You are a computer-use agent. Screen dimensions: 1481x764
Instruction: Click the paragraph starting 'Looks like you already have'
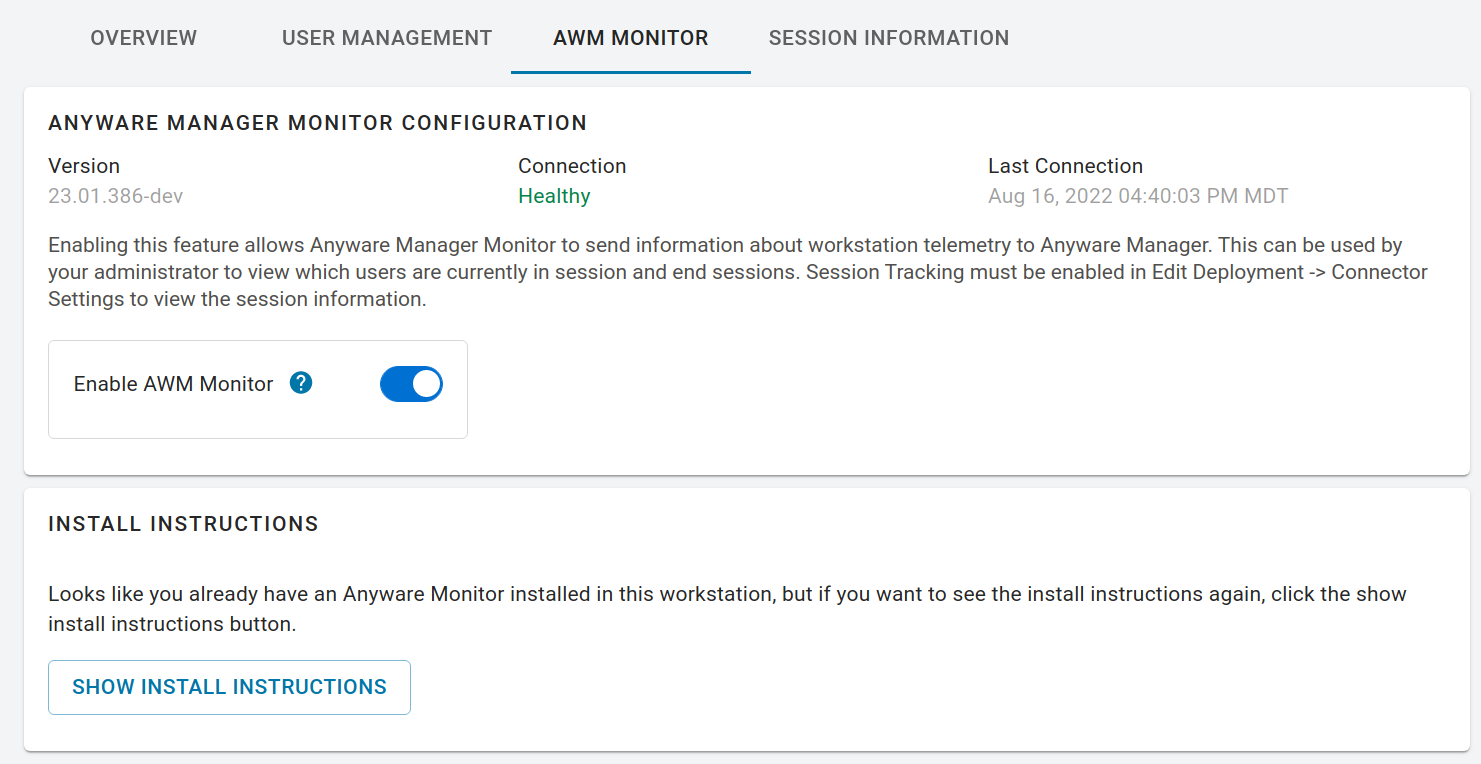point(728,609)
